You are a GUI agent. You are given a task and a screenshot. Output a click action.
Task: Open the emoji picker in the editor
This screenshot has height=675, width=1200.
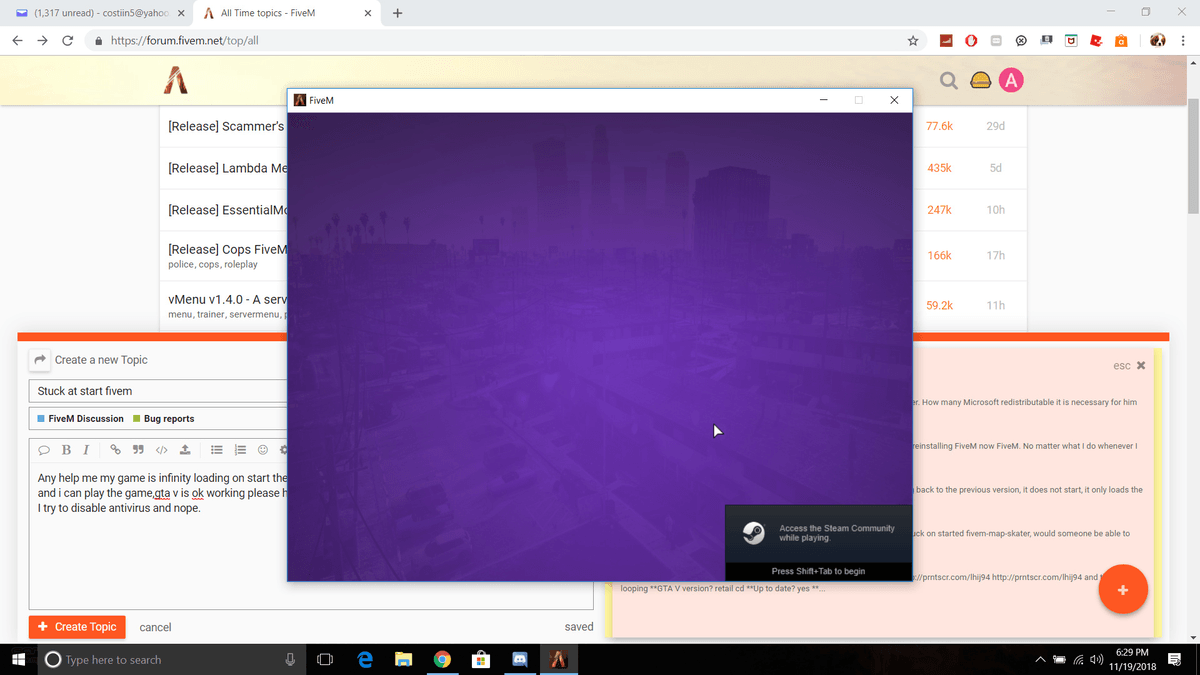point(263,450)
